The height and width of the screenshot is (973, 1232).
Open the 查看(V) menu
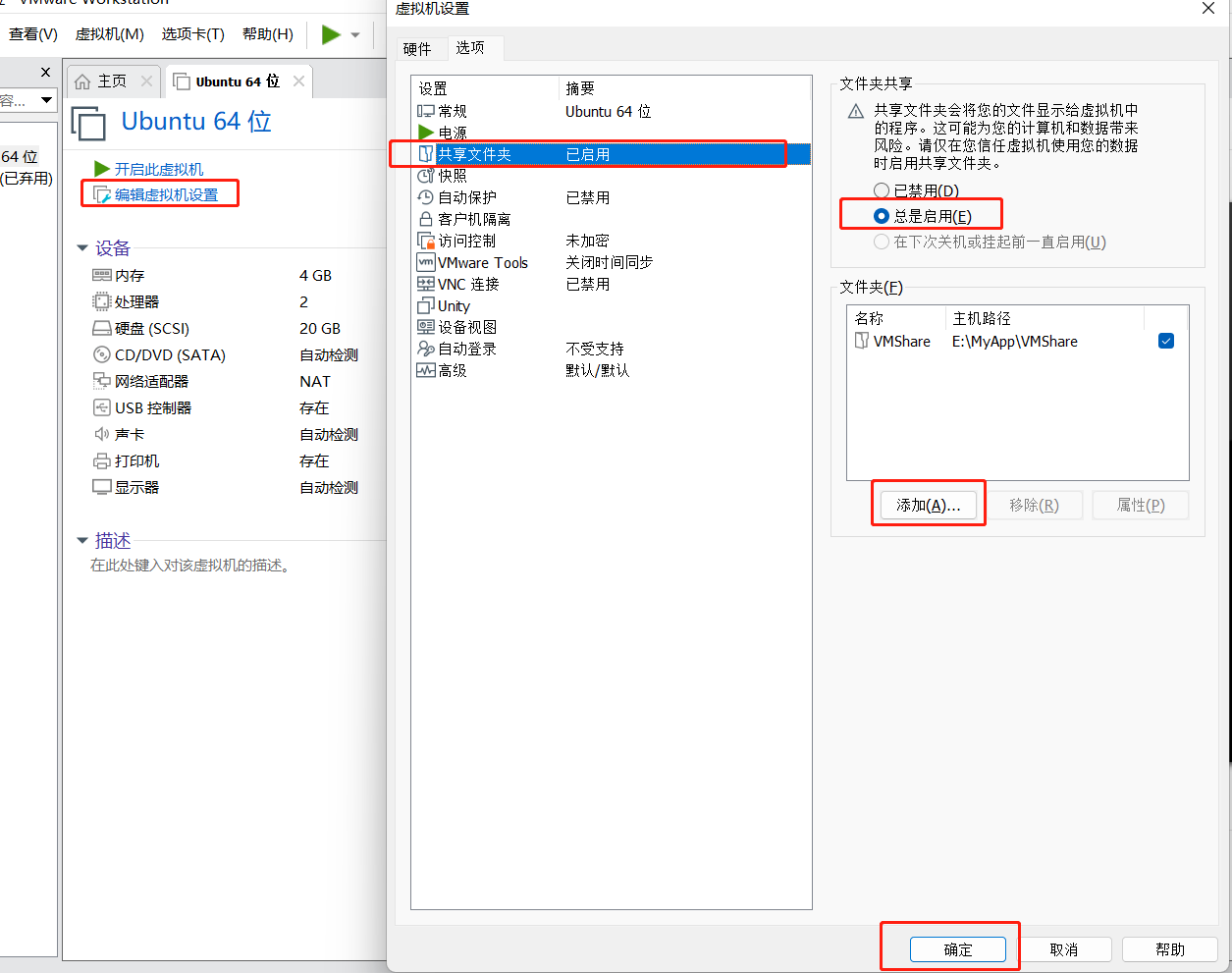(33, 34)
